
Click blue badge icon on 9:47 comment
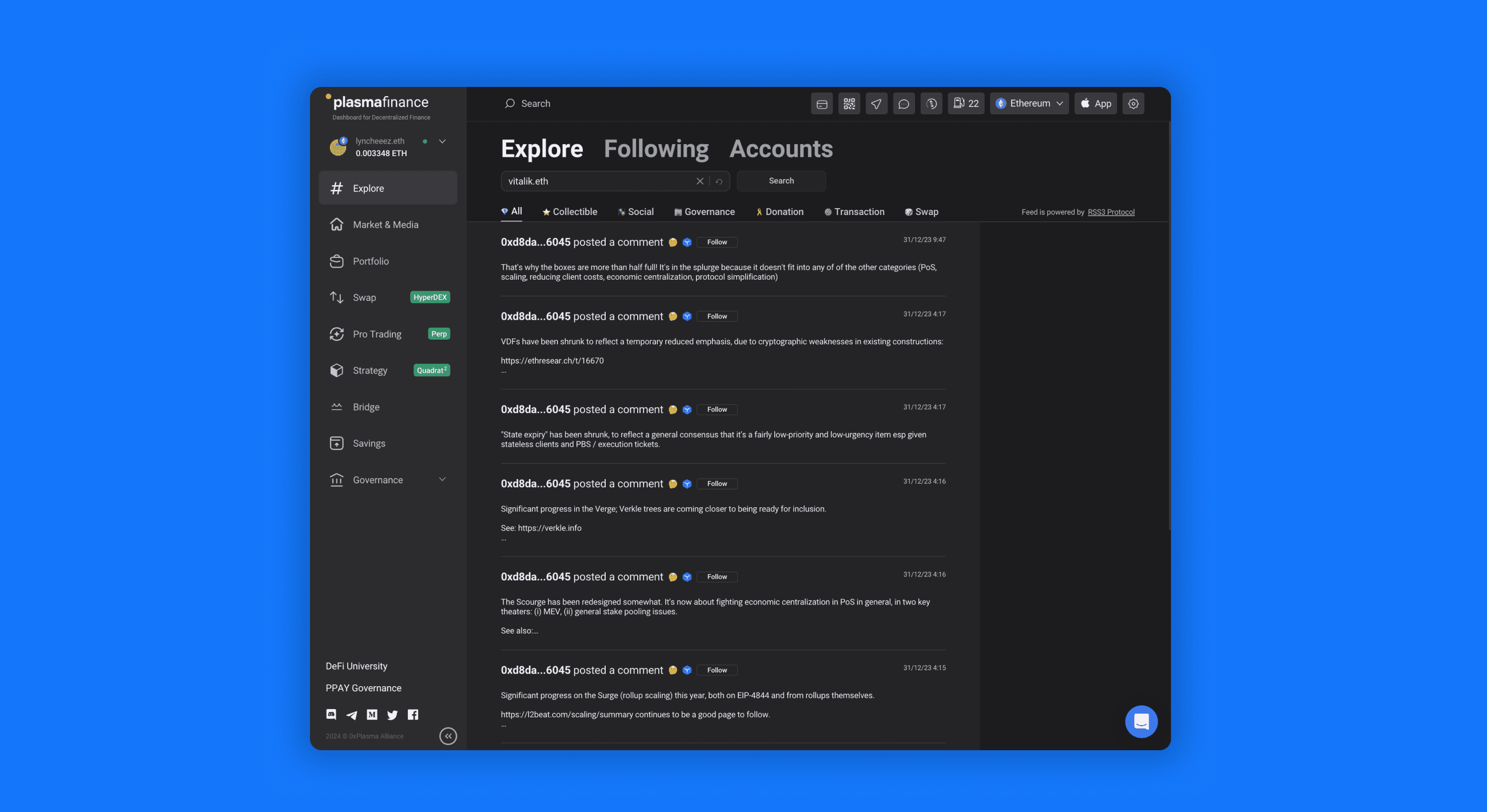(687, 242)
